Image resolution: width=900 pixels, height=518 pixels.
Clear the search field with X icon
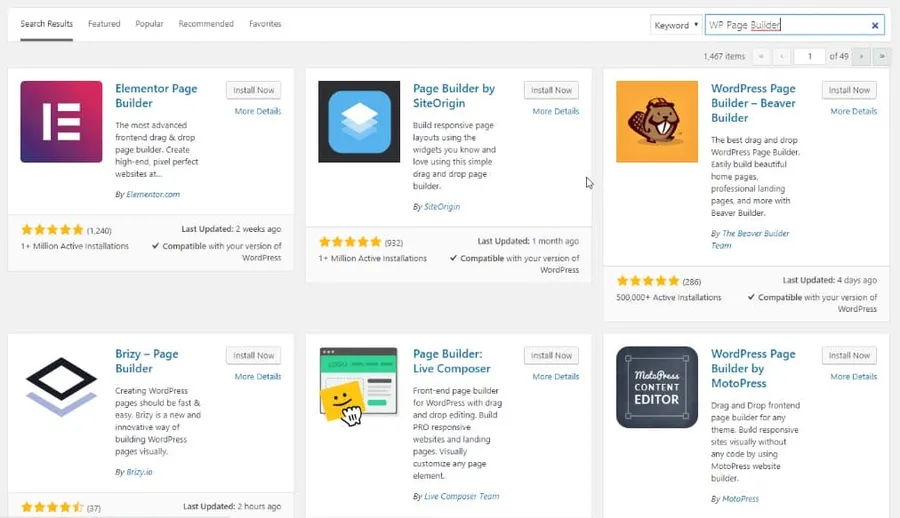[x=875, y=25]
